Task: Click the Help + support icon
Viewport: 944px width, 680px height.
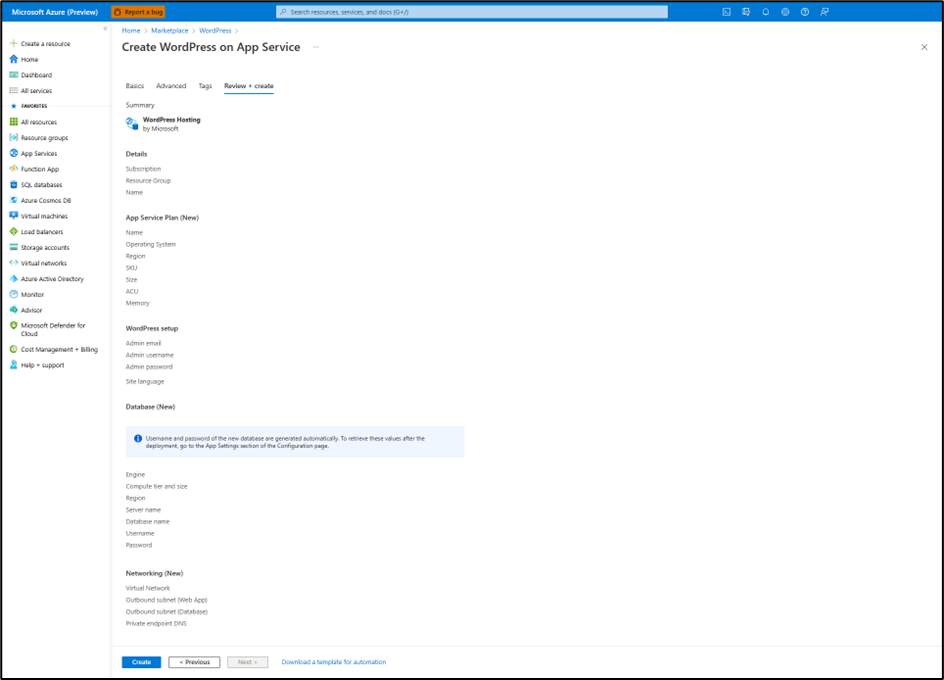Action: [x=14, y=365]
